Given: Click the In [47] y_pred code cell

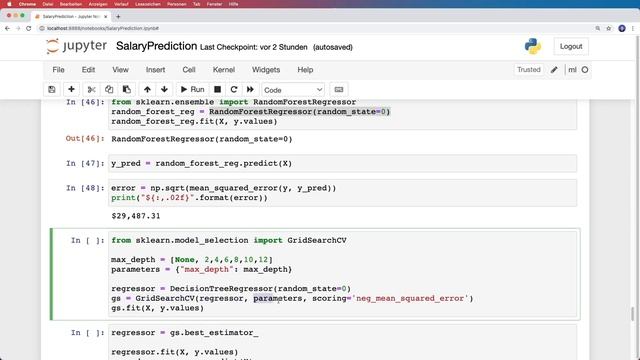Looking at the screenshot, I should pos(343,163).
